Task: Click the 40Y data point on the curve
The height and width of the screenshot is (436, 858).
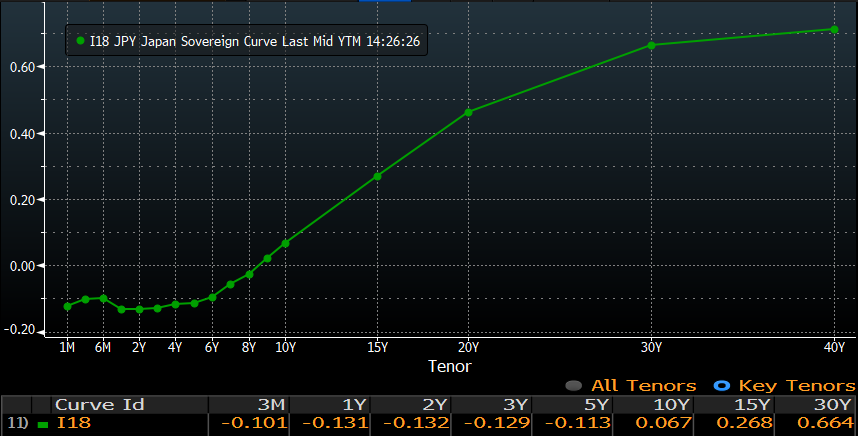Action: [x=834, y=30]
